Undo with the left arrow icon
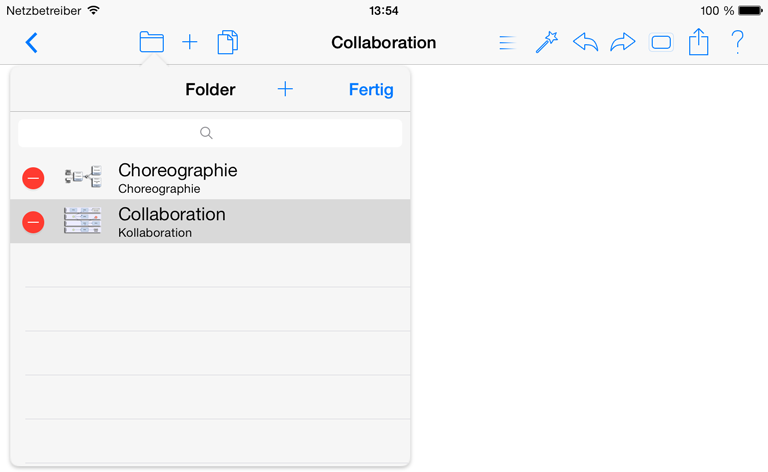 coord(585,42)
